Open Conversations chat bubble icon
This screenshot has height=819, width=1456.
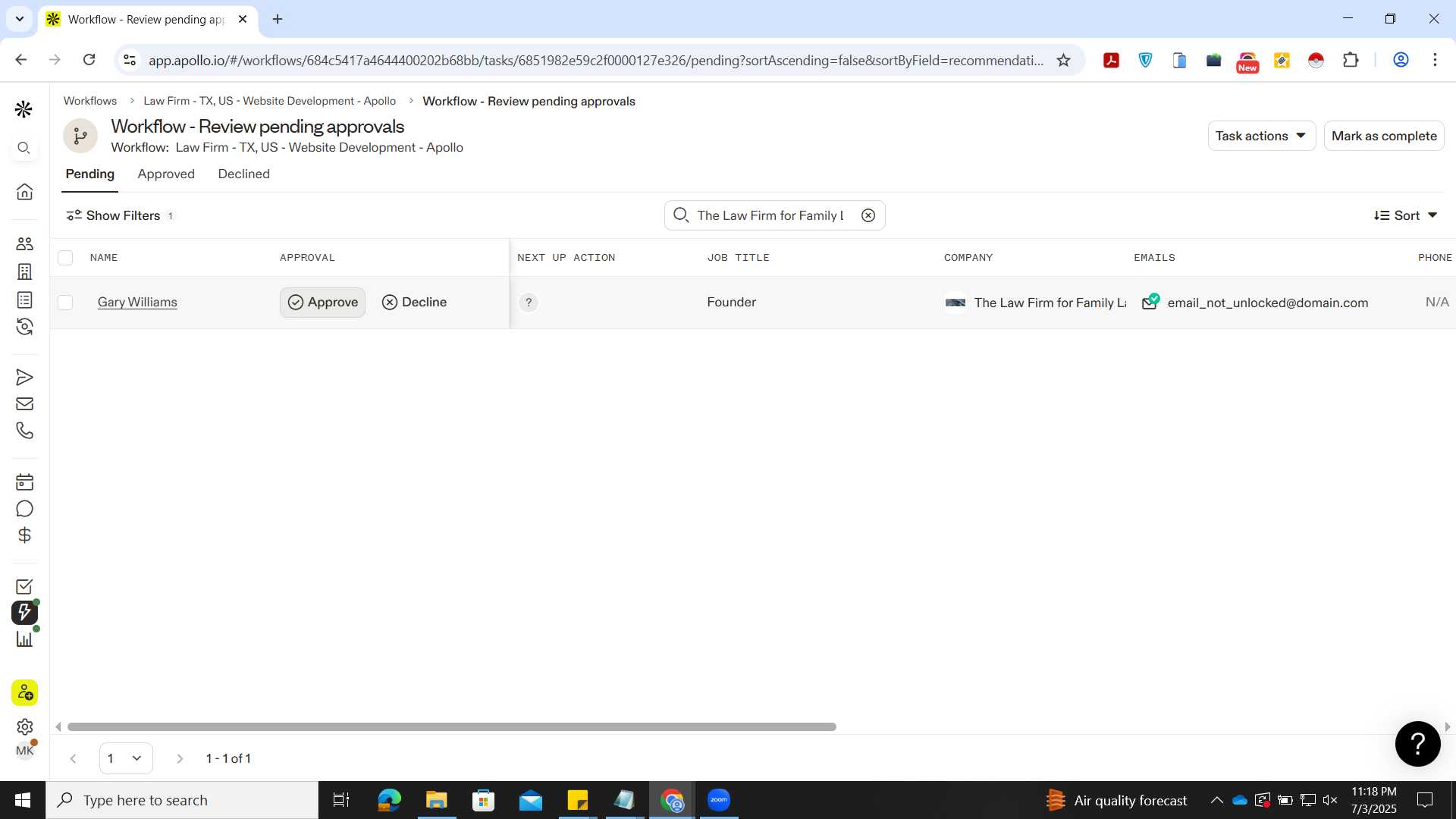(24, 509)
